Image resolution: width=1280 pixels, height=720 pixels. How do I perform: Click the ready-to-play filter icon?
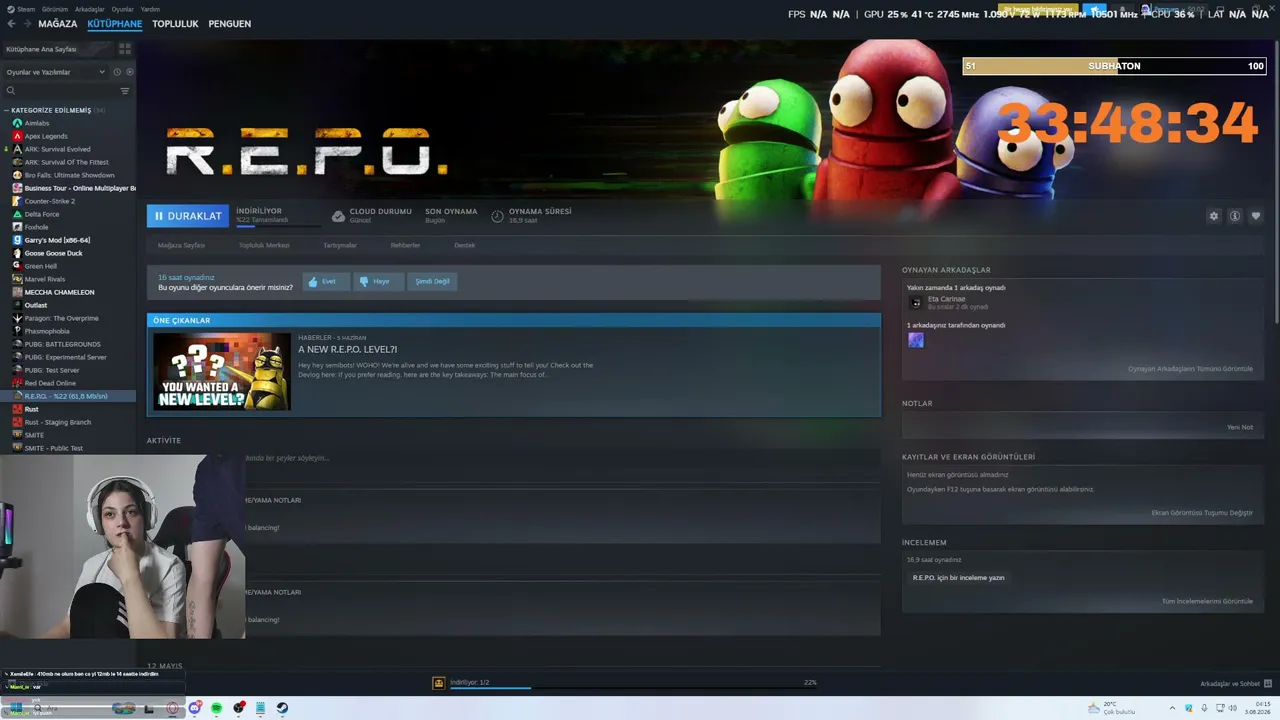click(x=130, y=72)
